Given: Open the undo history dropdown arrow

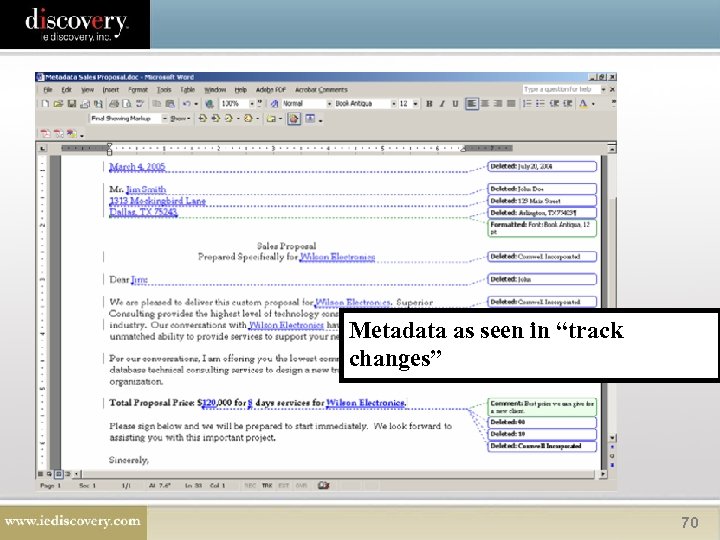Looking at the screenshot, I should tap(196, 104).
